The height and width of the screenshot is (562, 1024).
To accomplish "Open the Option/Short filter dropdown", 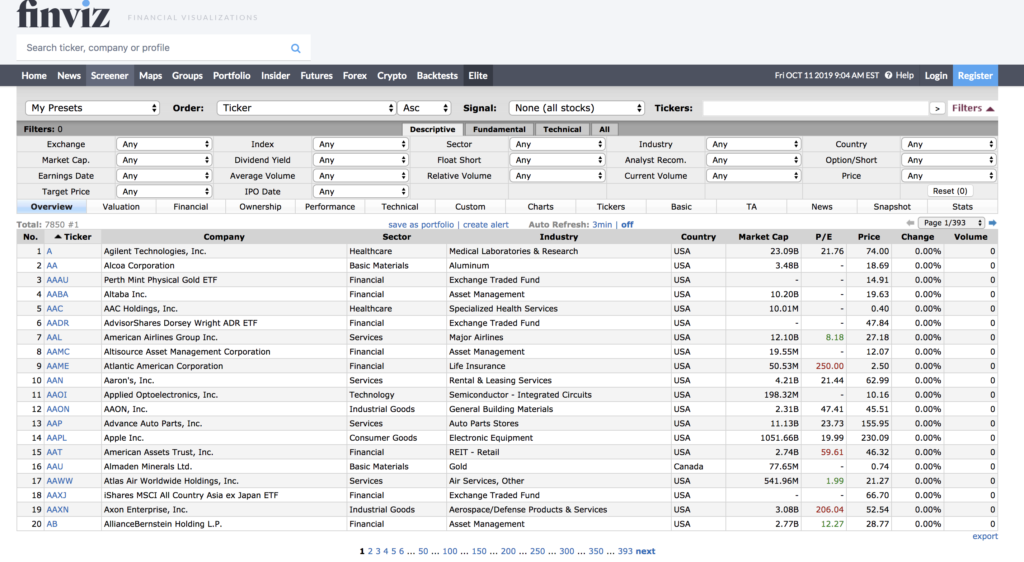I will (948, 160).
